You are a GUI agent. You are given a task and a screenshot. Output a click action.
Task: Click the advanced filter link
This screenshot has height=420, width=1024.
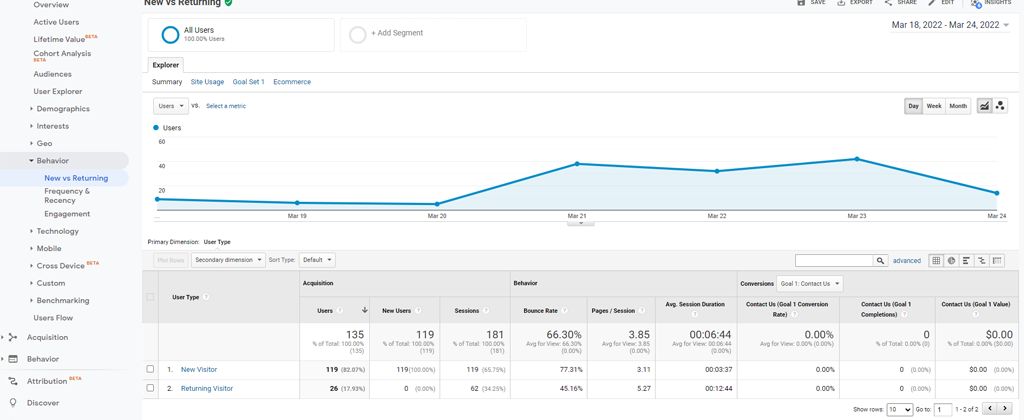(907, 260)
